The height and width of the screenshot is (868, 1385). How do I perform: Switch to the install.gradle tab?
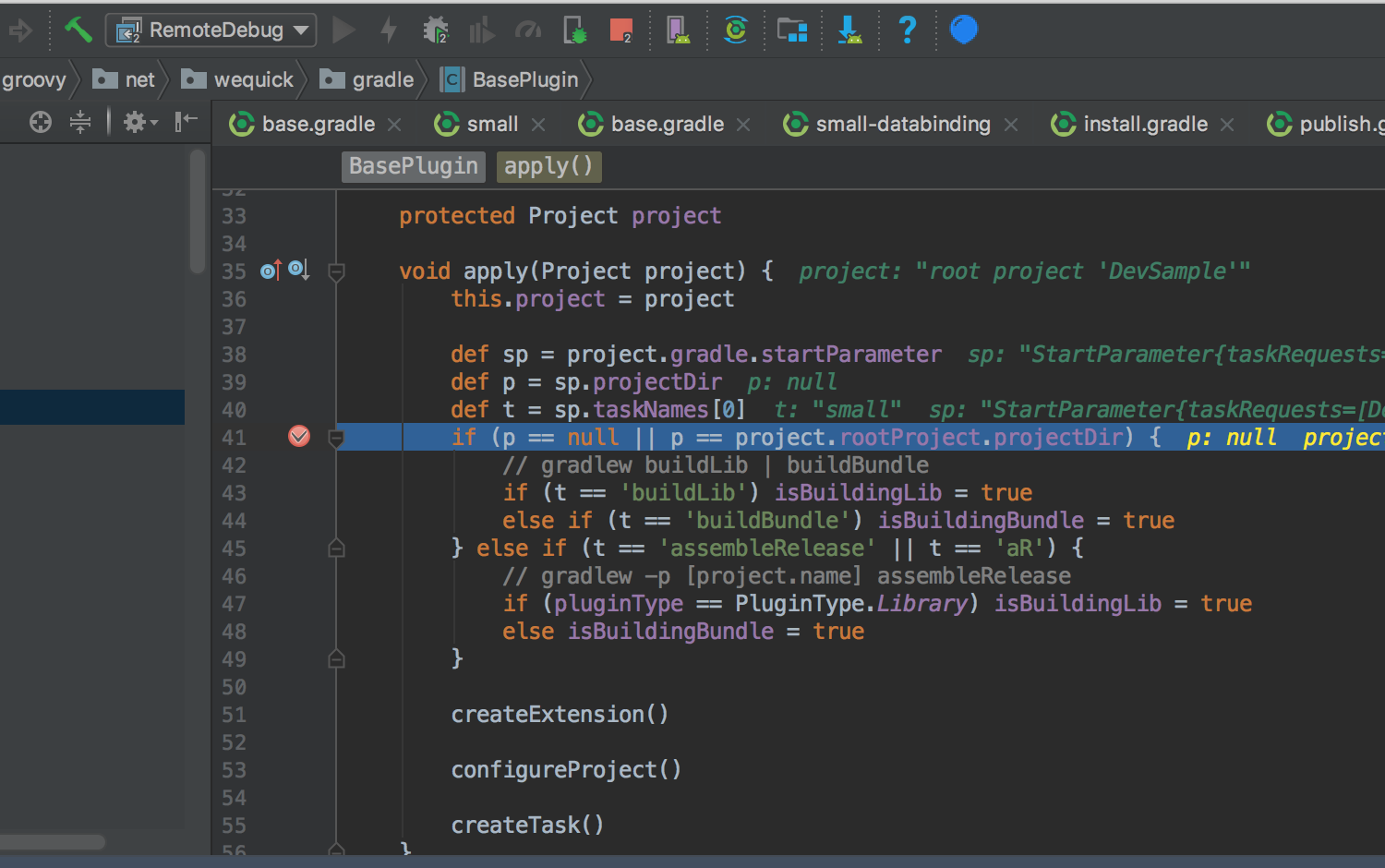(x=1129, y=124)
